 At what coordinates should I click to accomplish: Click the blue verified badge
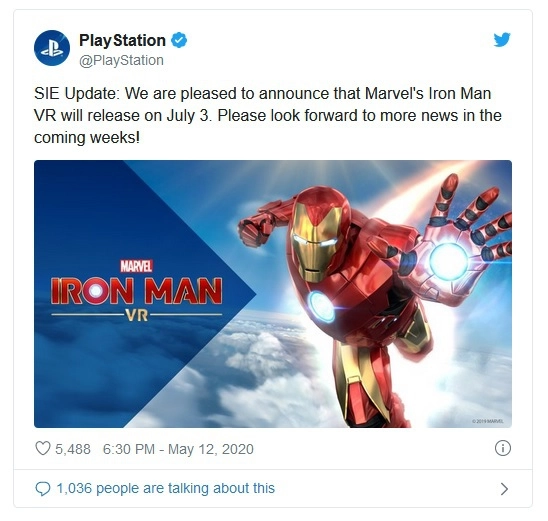point(179,40)
